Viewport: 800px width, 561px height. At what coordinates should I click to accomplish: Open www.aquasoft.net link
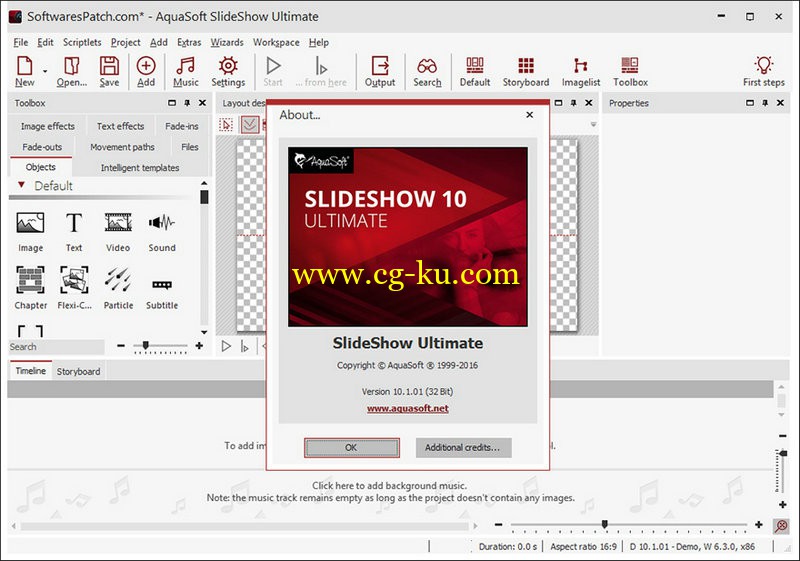(408, 409)
